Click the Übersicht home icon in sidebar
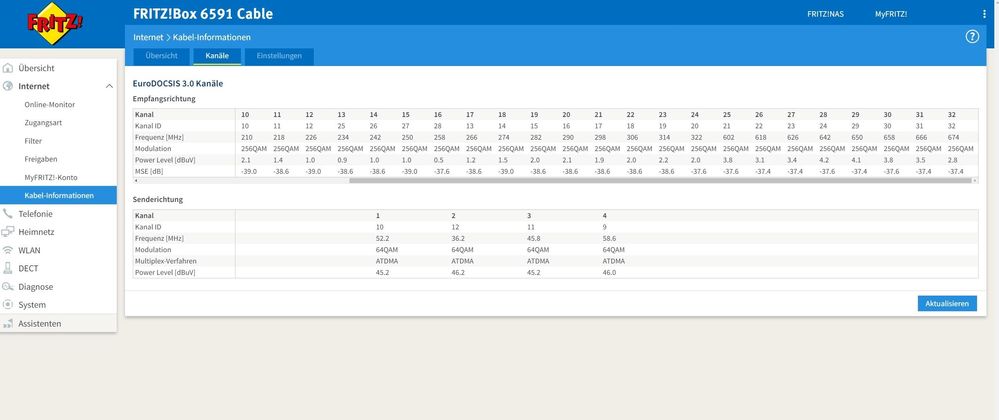The image size is (999, 420). point(8,68)
